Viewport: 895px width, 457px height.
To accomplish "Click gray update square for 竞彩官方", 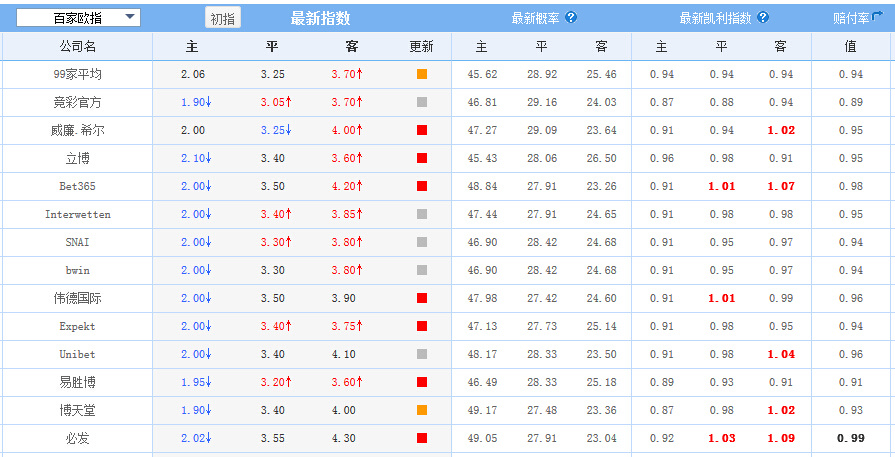I will pyautogui.click(x=422, y=102).
